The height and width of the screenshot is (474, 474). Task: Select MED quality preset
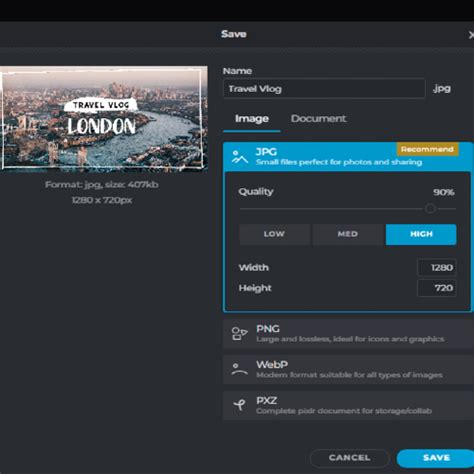(348, 234)
